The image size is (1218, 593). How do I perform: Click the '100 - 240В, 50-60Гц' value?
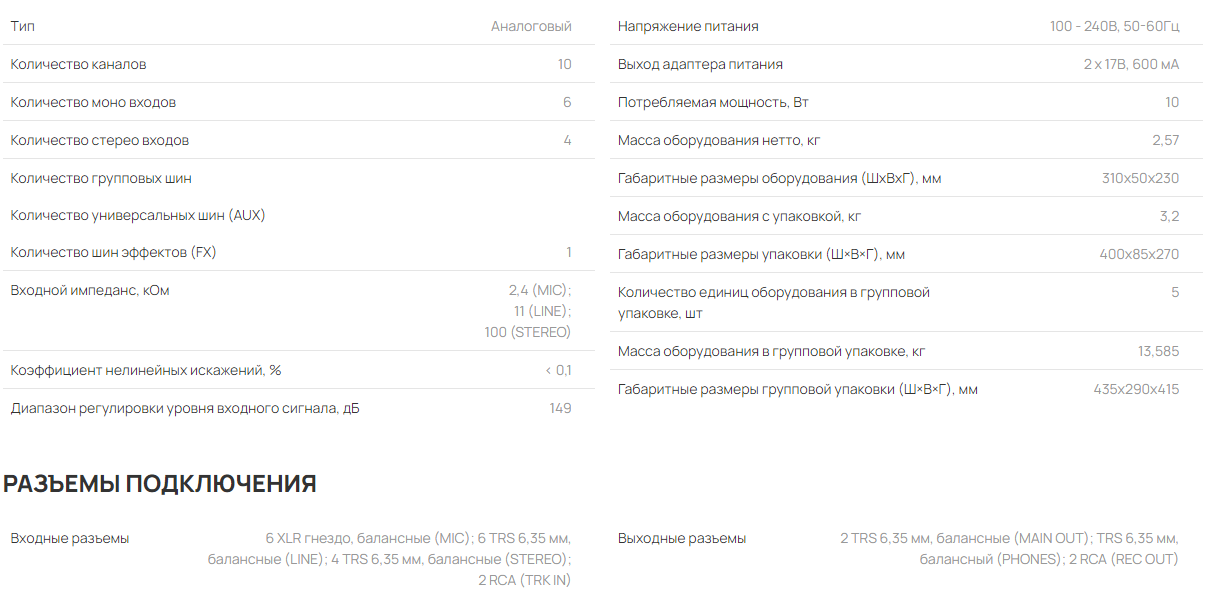tap(1114, 26)
